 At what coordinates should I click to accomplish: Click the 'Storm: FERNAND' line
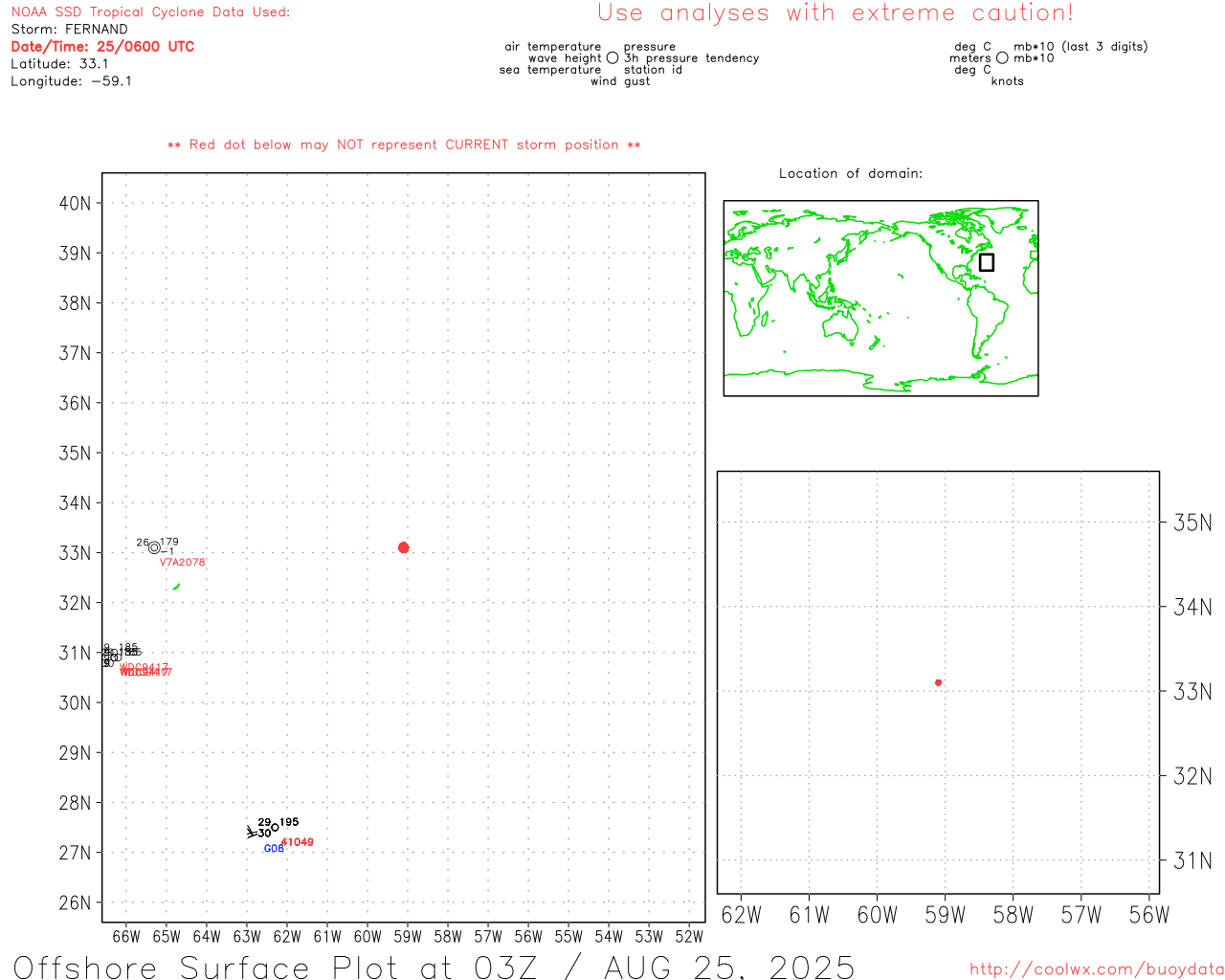point(69,30)
